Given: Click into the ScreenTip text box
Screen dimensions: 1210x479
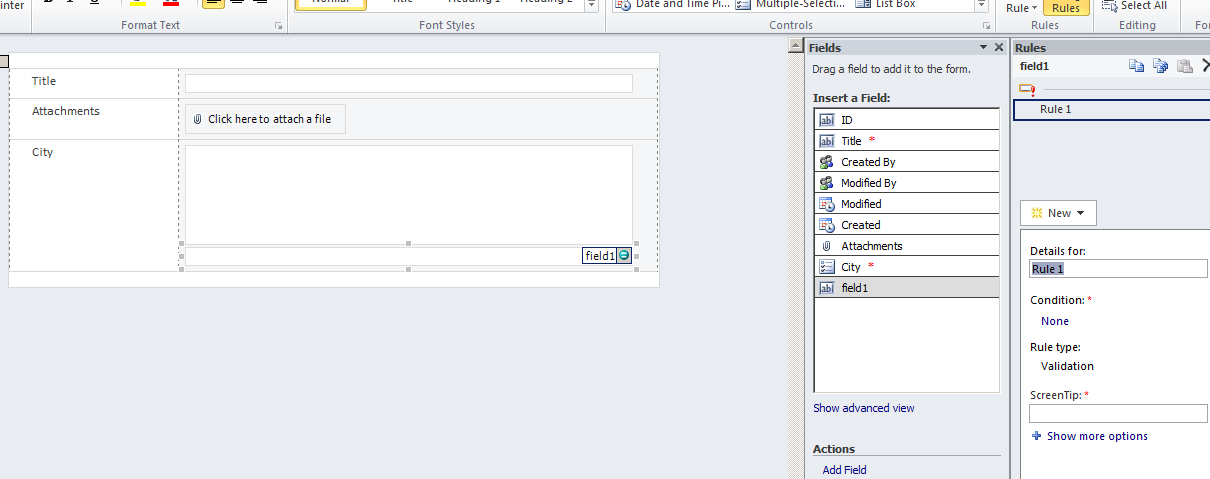Looking at the screenshot, I should (x=1118, y=413).
